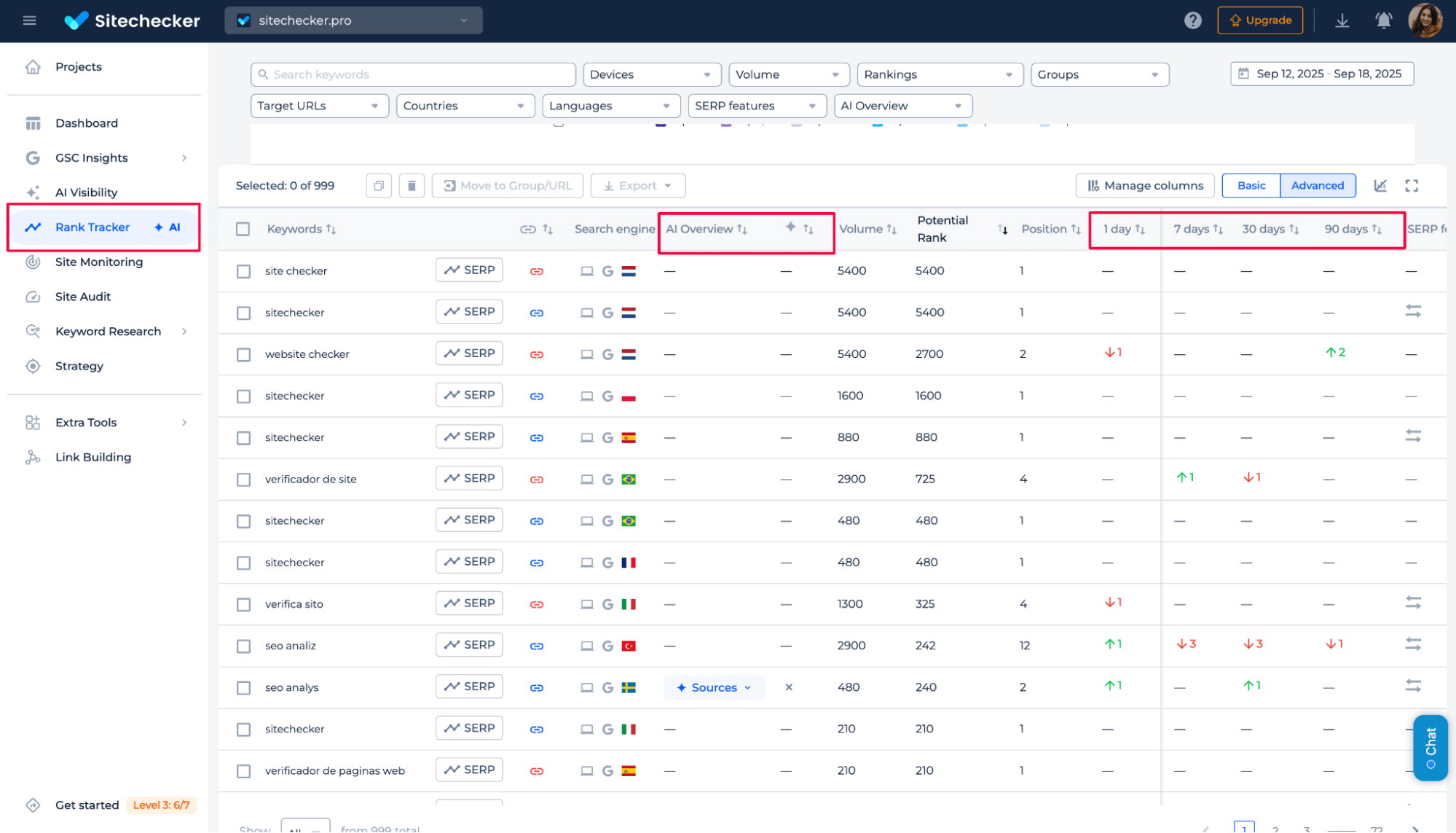Open the Languages filter dropdown
Screen dimensions: 1456x833
point(611,106)
